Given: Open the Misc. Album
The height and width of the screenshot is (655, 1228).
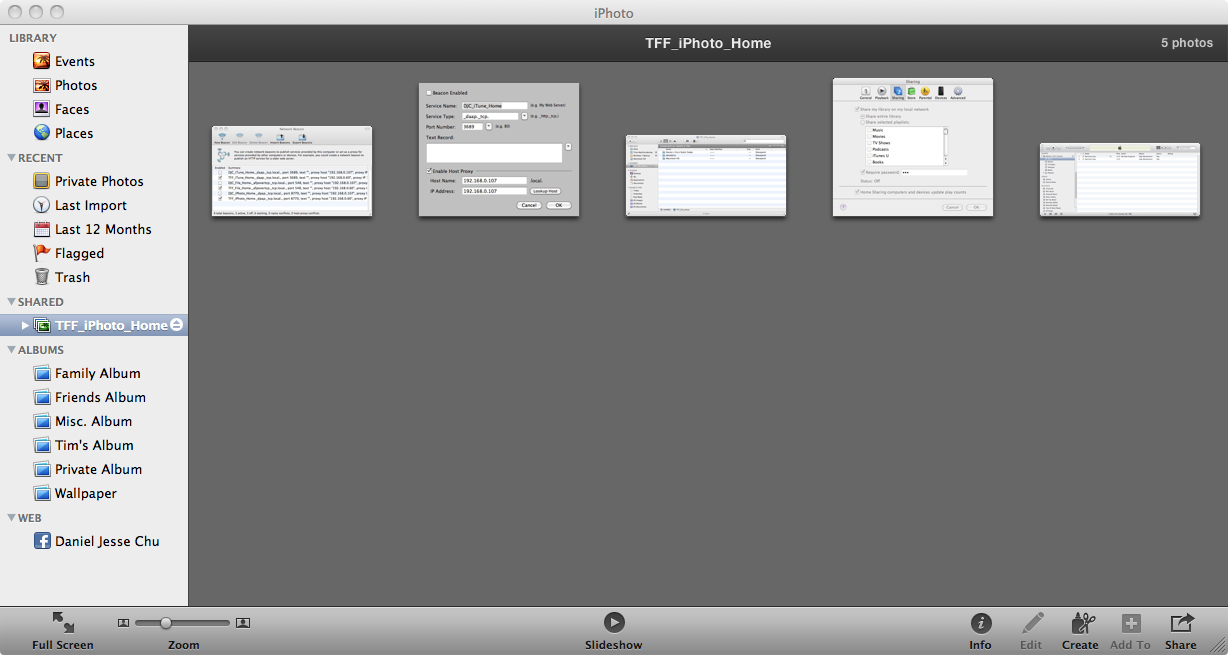Looking at the screenshot, I should 93,421.
